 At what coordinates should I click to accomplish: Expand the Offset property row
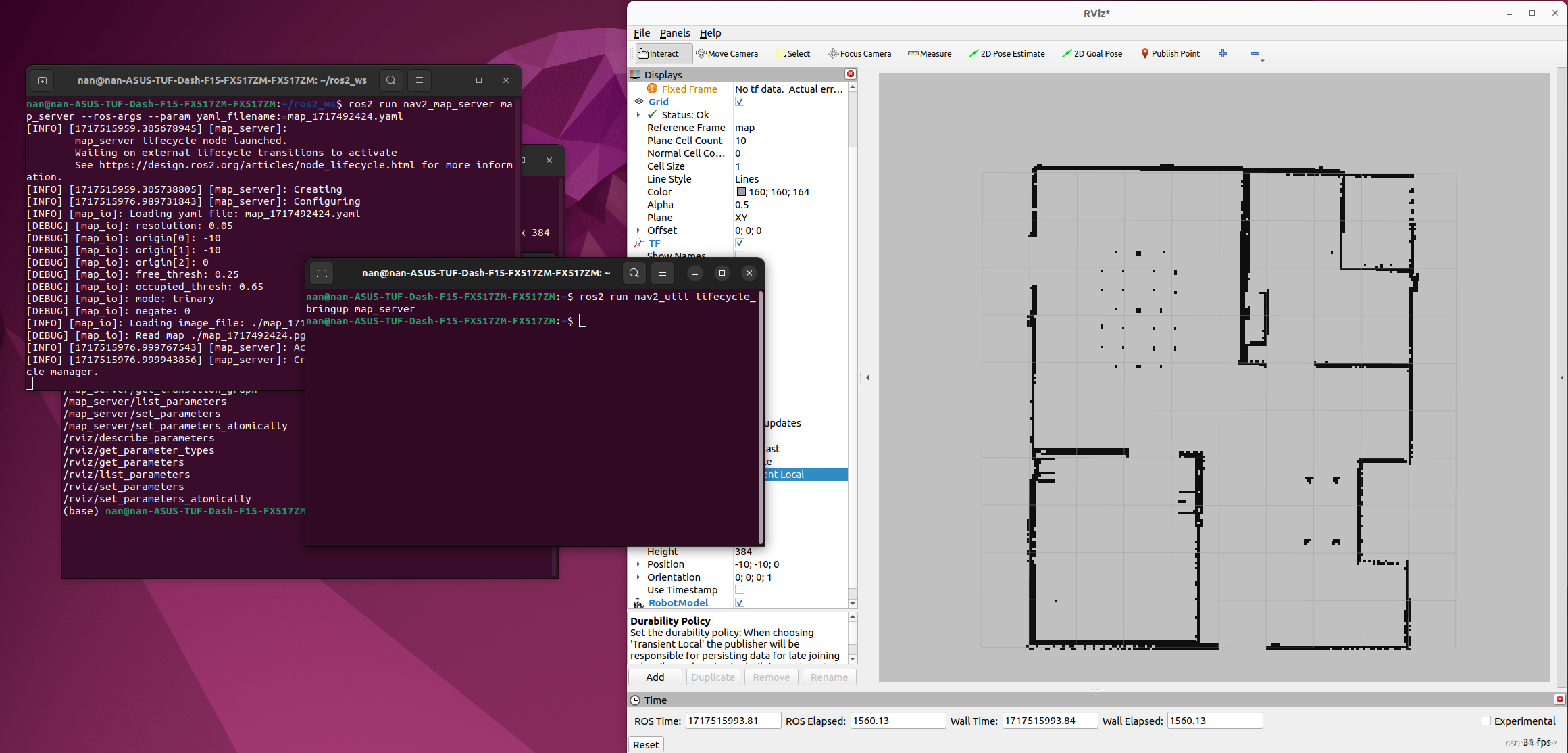tap(638, 230)
